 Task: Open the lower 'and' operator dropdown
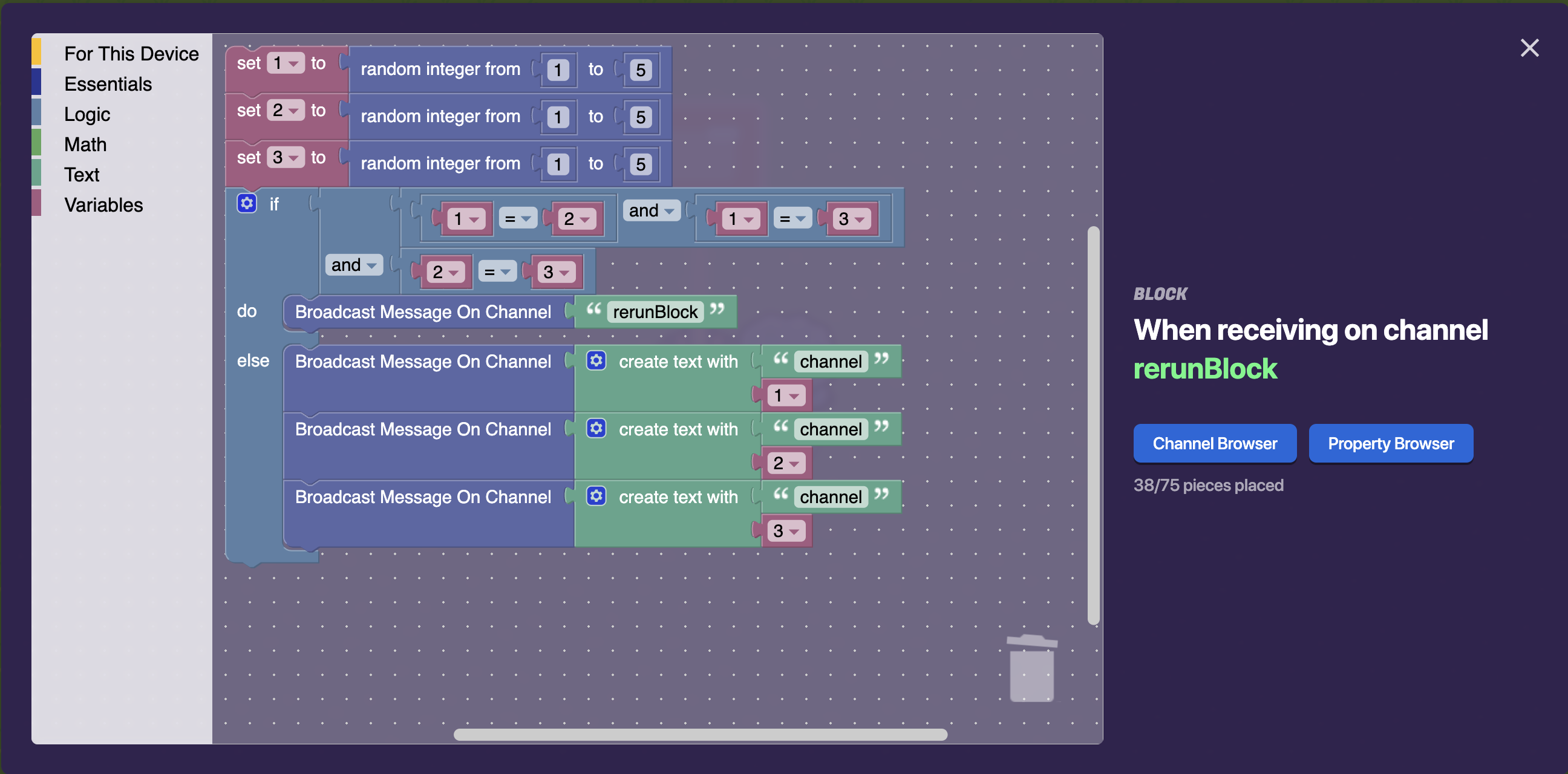(354, 265)
